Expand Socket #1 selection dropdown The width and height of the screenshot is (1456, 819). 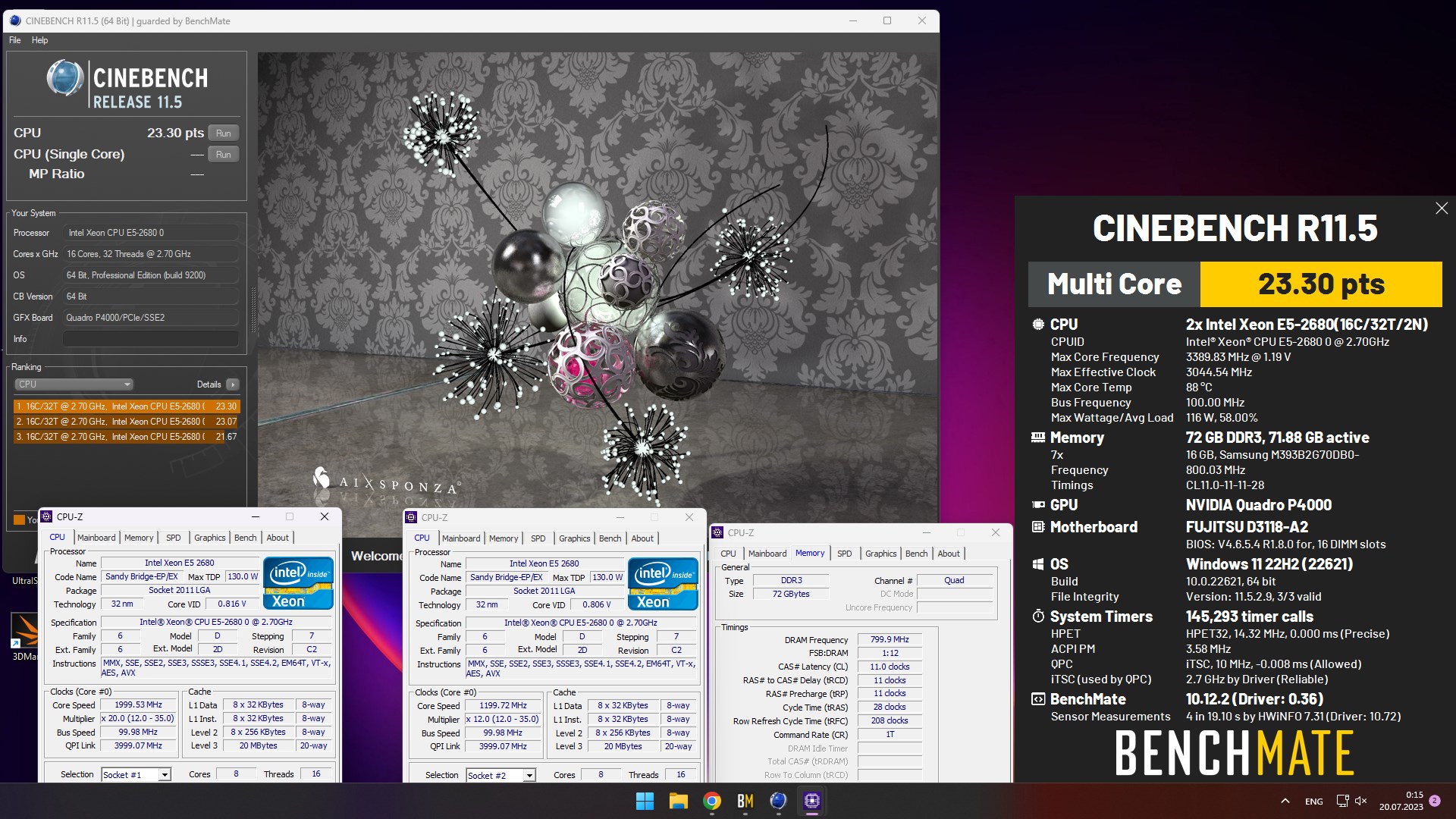tap(165, 775)
